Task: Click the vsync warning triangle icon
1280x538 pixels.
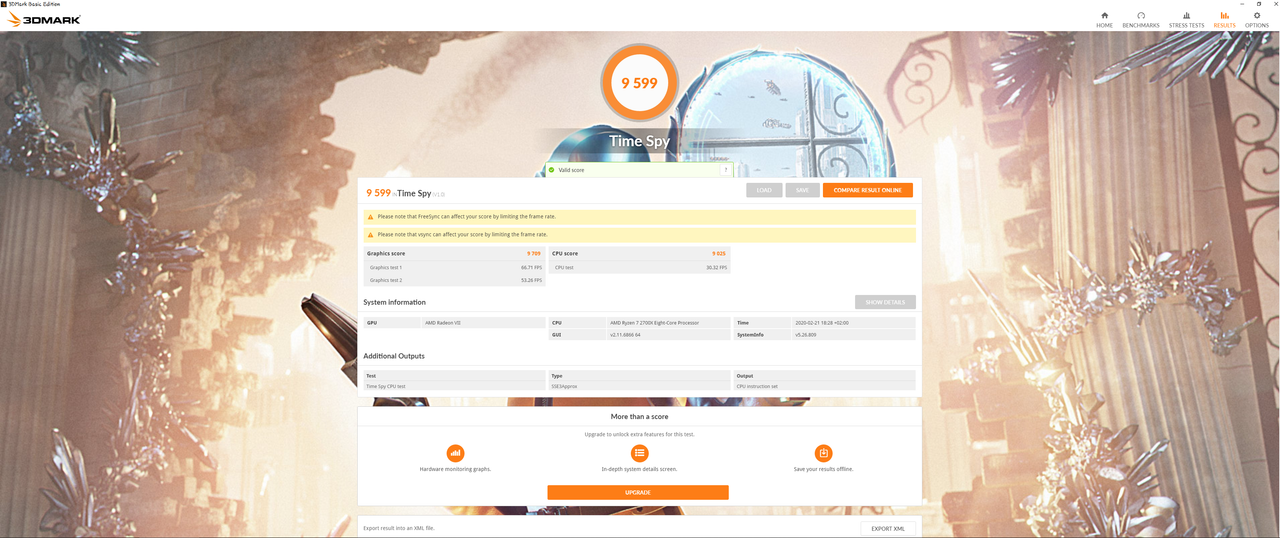Action: click(371, 234)
